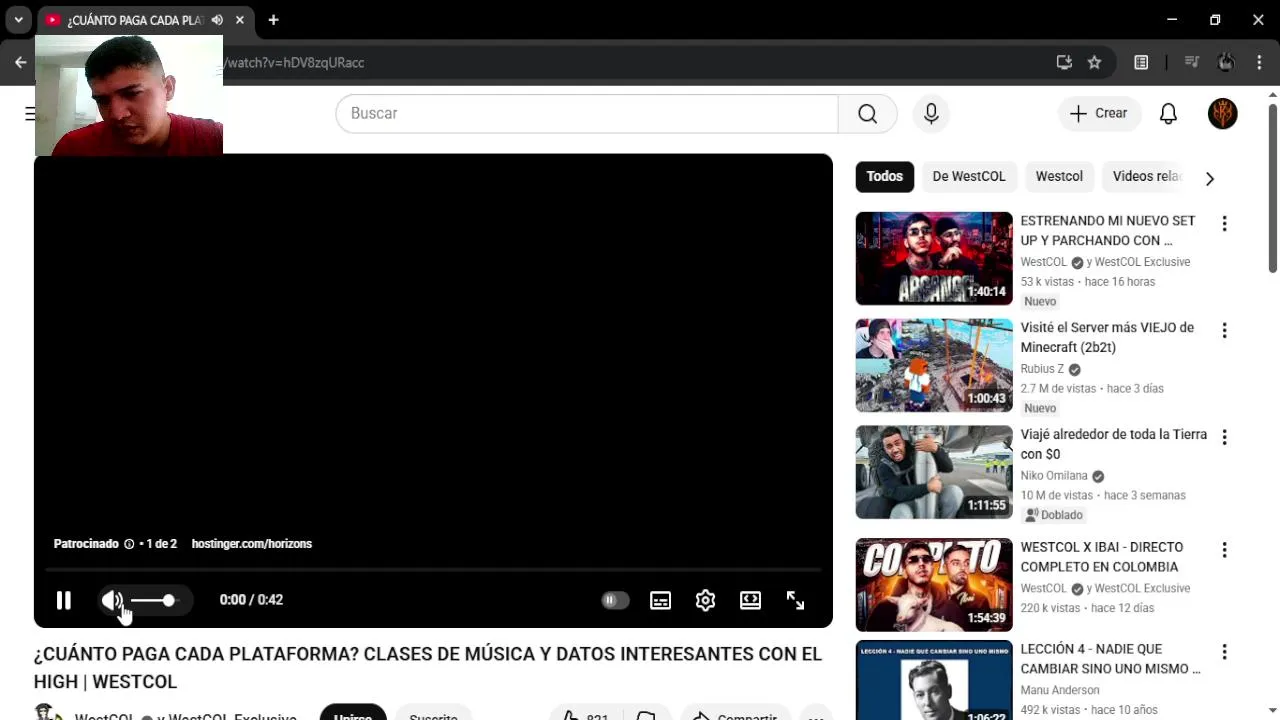Like the video with the thumbs-up button
This screenshot has height=720, width=1280.
coord(586,712)
